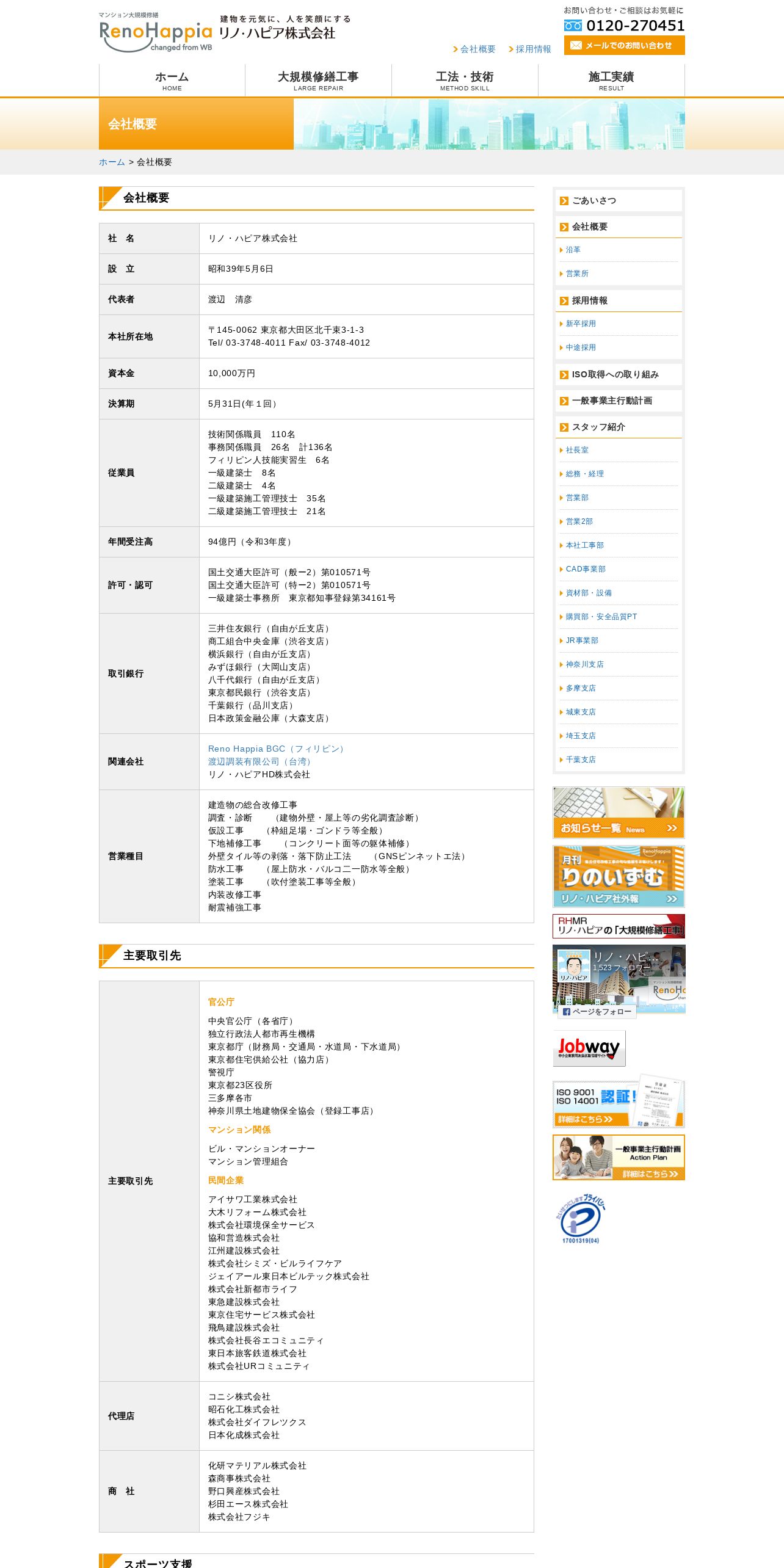Screen dimensions: 784x1568
Task: Open 本社工事部 staff link
Action: tap(584, 545)
